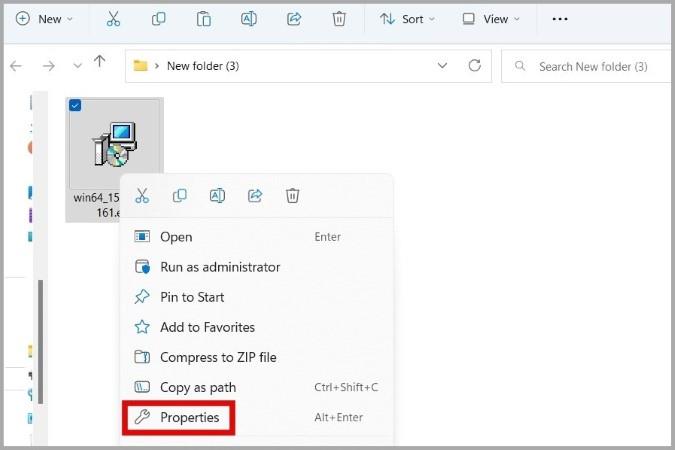Viewport: 675px width, 450px height.
Task: Click the Paste icon in the top toolbar
Action: click(x=204, y=19)
